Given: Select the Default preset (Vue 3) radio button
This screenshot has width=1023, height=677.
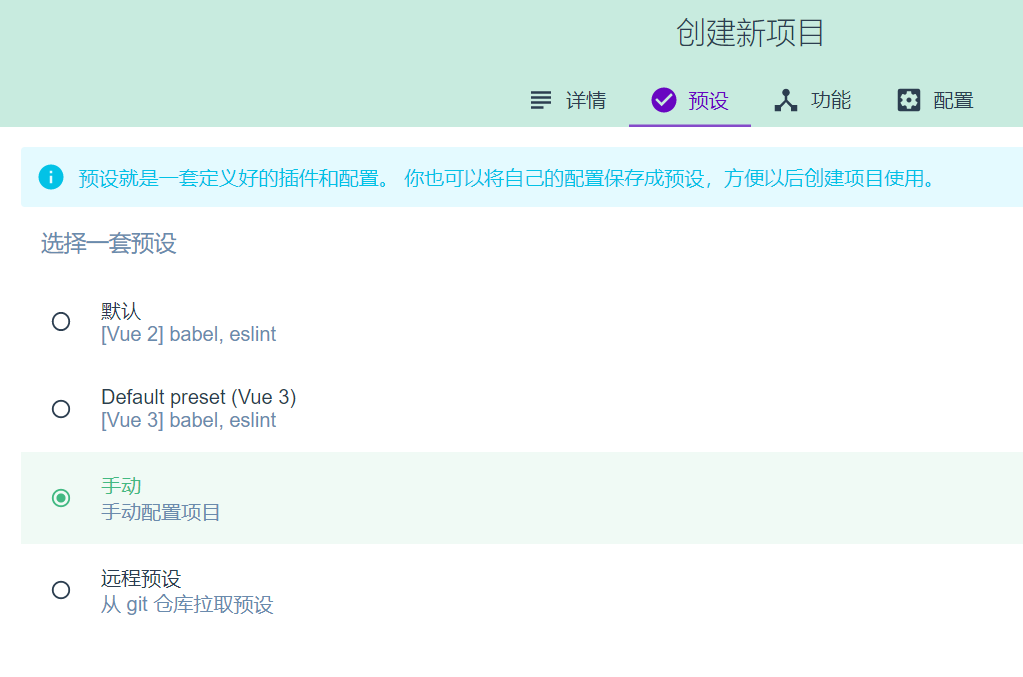Looking at the screenshot, I should pyautogui.click(x=61, y=409).
